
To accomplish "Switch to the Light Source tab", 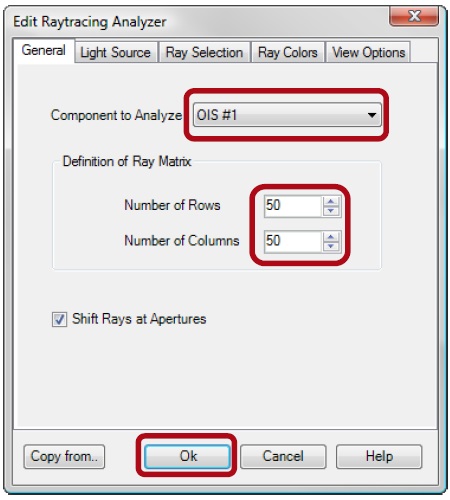I will pyautogui.click(x=116, y=53).
